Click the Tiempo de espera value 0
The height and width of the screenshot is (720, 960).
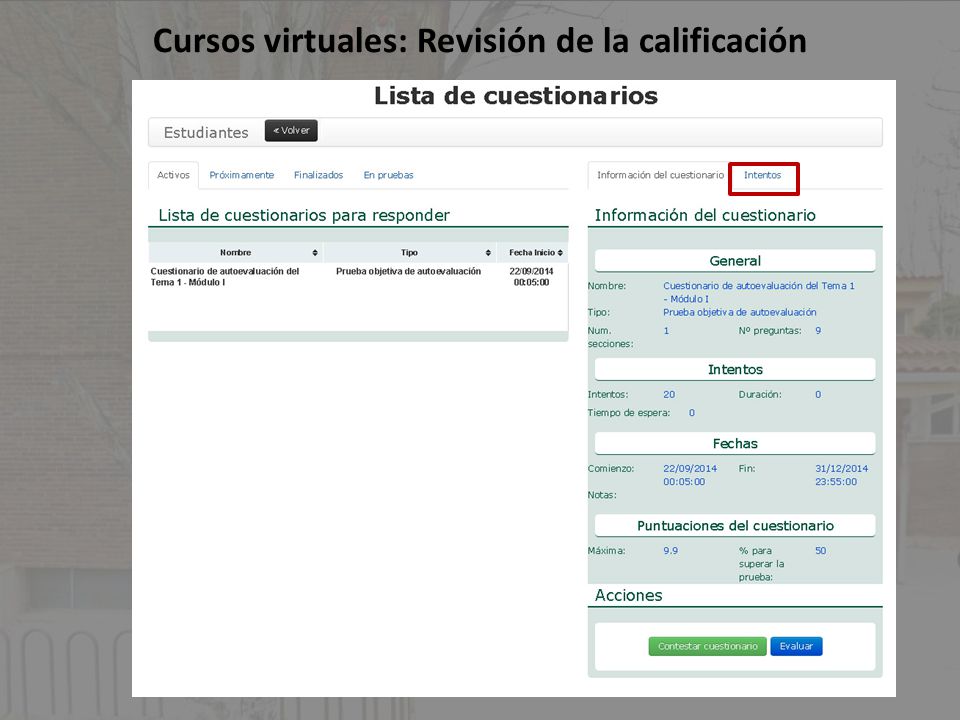tap(692, 413)
